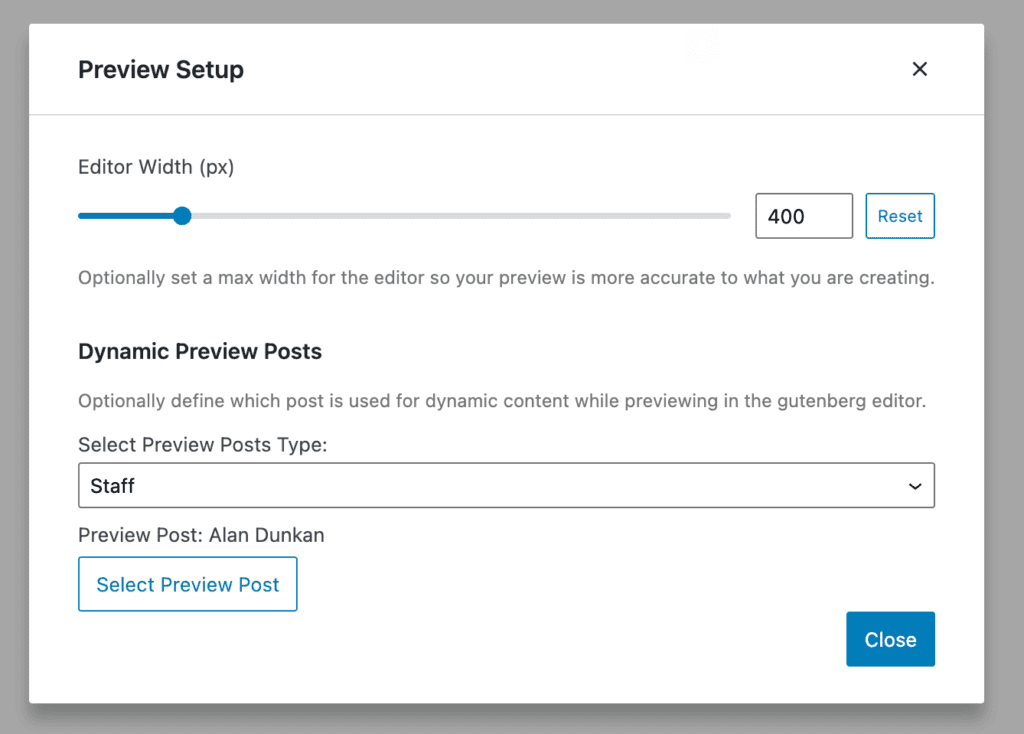Focus the editor width field showing 400
Viewport: 1024px width, 734px height.
pyautogui.click(x=803, y=216)
